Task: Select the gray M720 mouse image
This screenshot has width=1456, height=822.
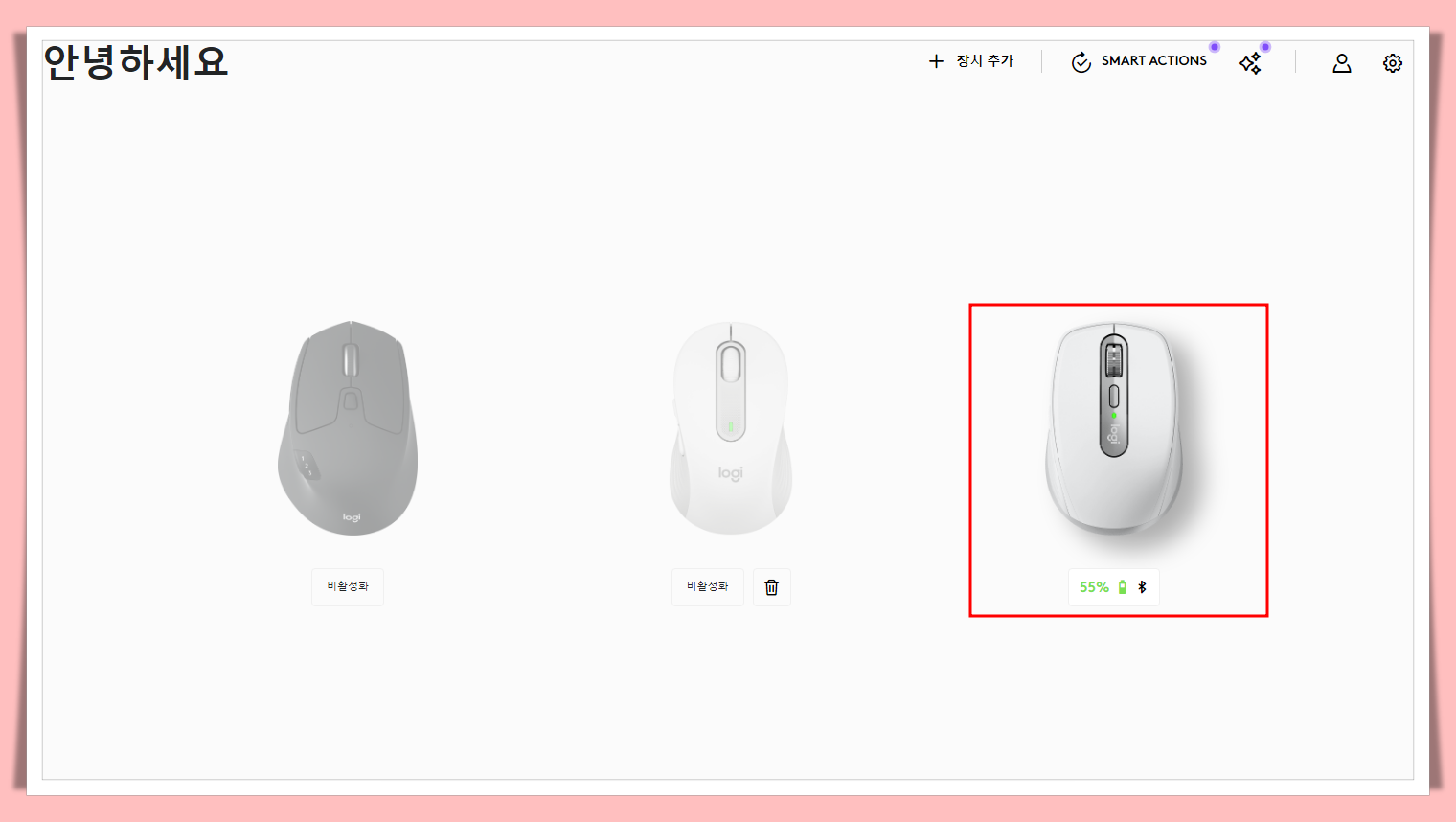Action: pos(348,428)
